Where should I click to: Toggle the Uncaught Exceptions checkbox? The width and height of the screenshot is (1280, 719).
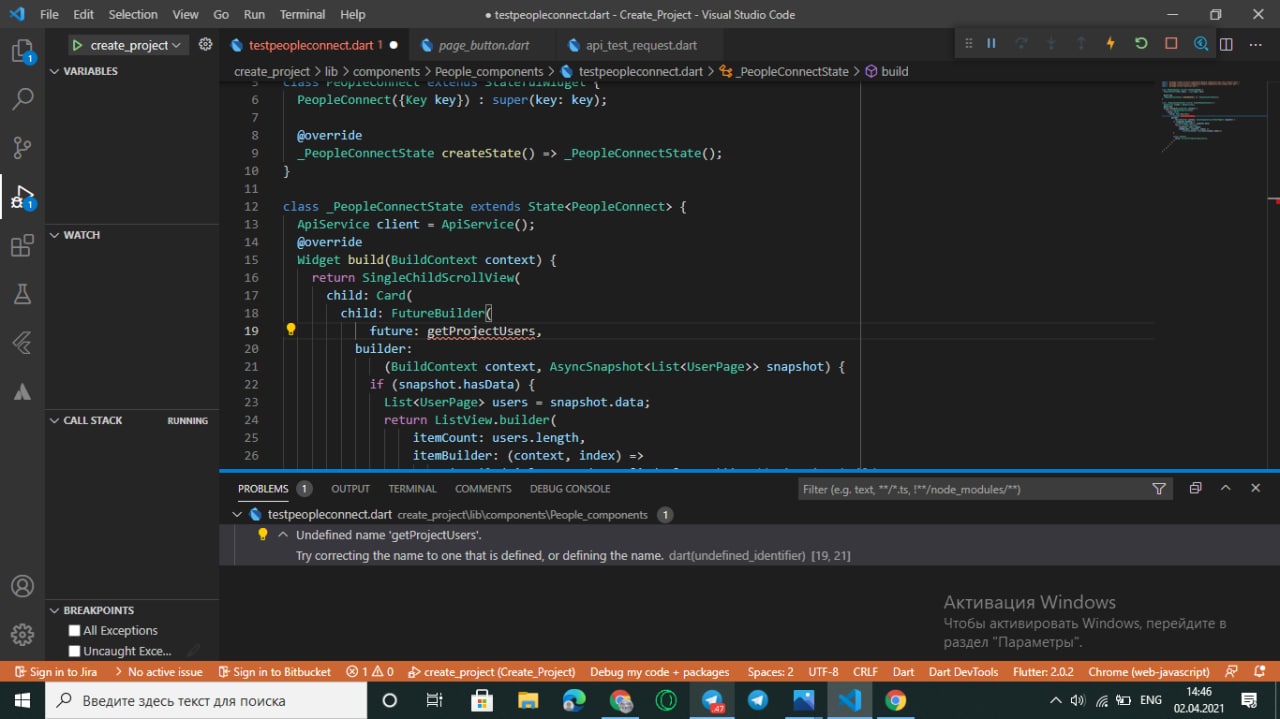click(74, 652)
